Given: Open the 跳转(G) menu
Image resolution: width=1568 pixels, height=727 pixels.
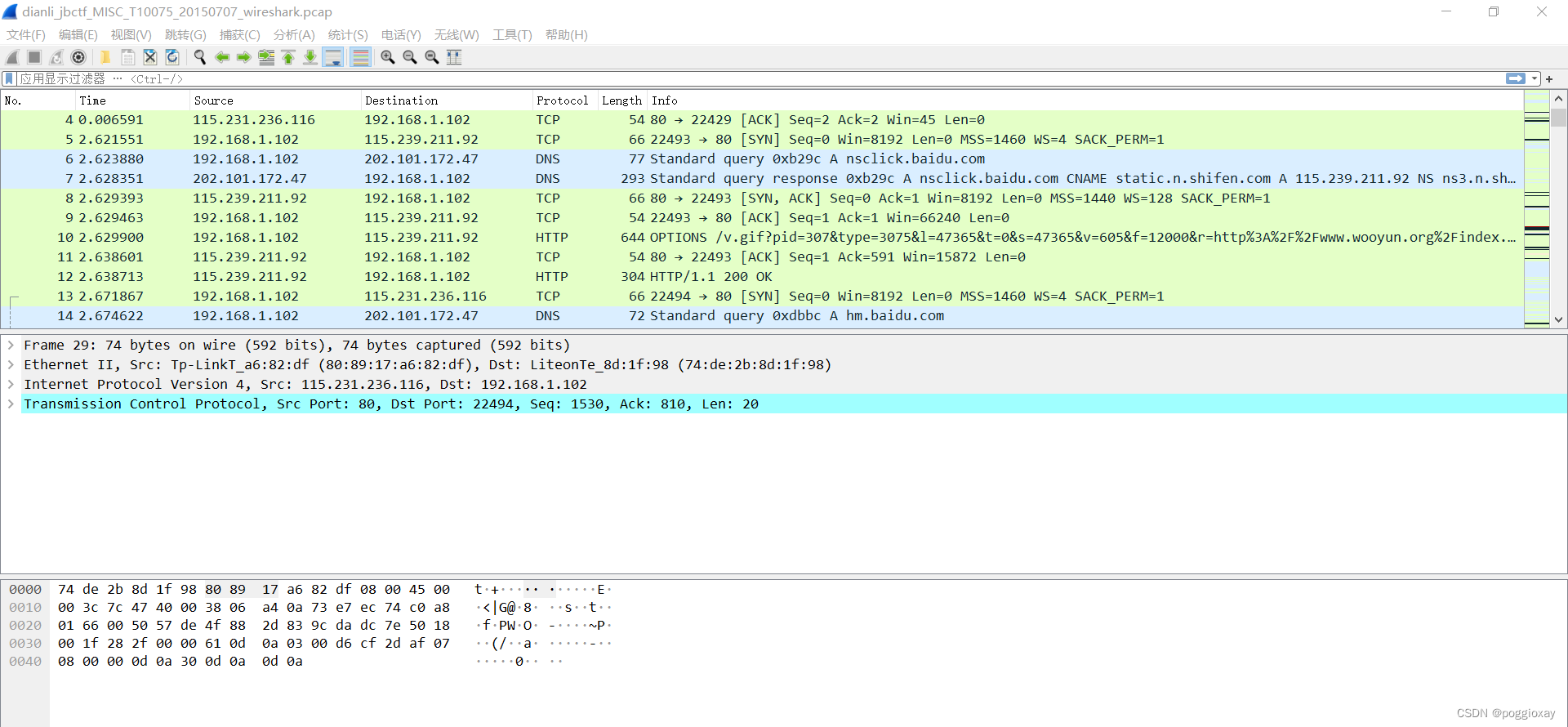Looking at the screenshot, I should pyautogui.click(x=185, y=34).
